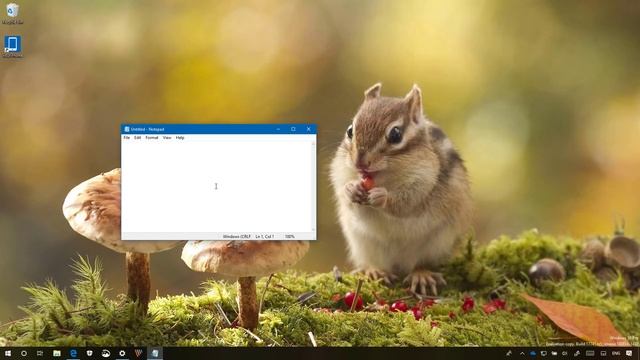
Task: Click 'Windows (CRLF)' in Notepad status bar
Action: [x=237, y=236]
